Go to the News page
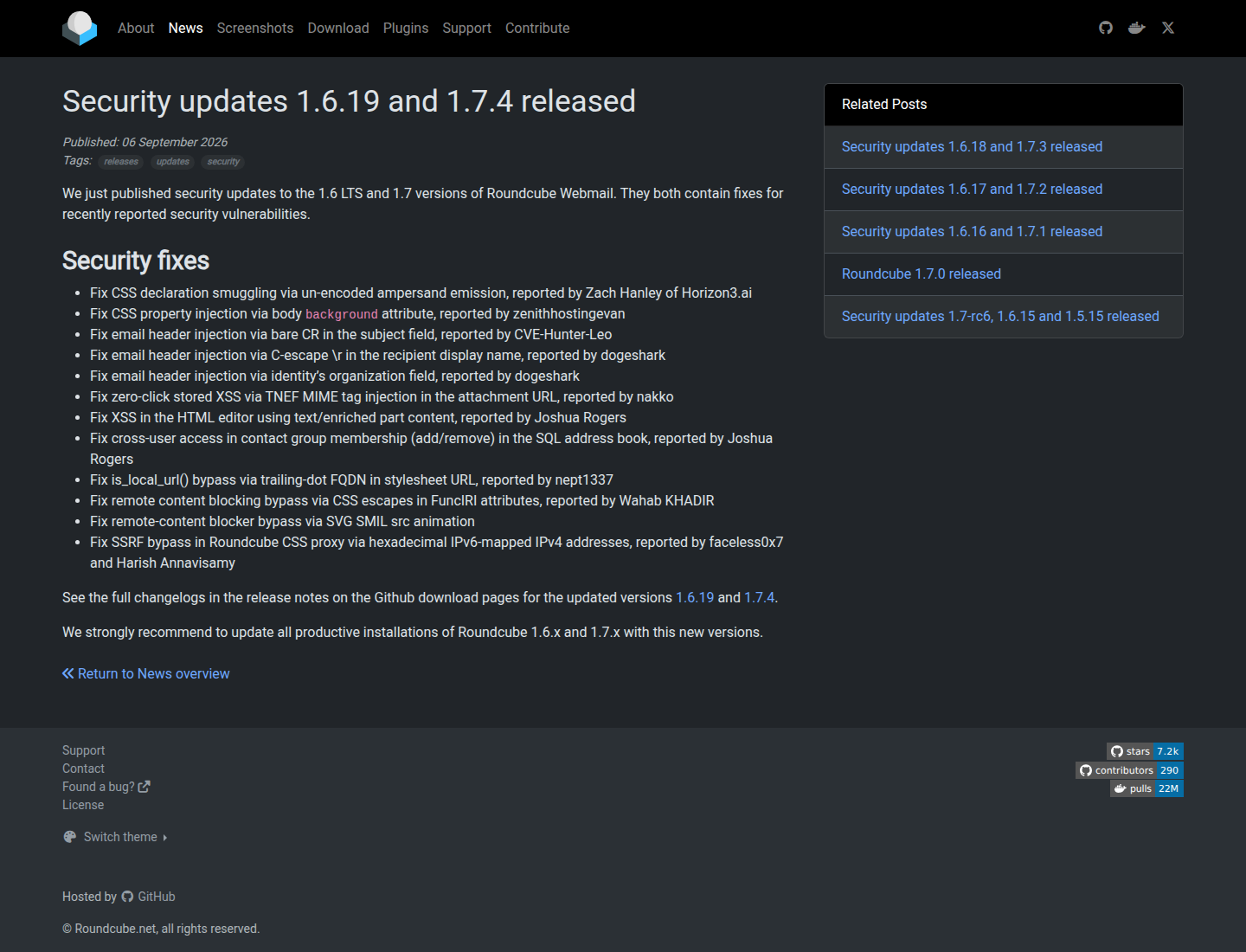 (186, 28)
